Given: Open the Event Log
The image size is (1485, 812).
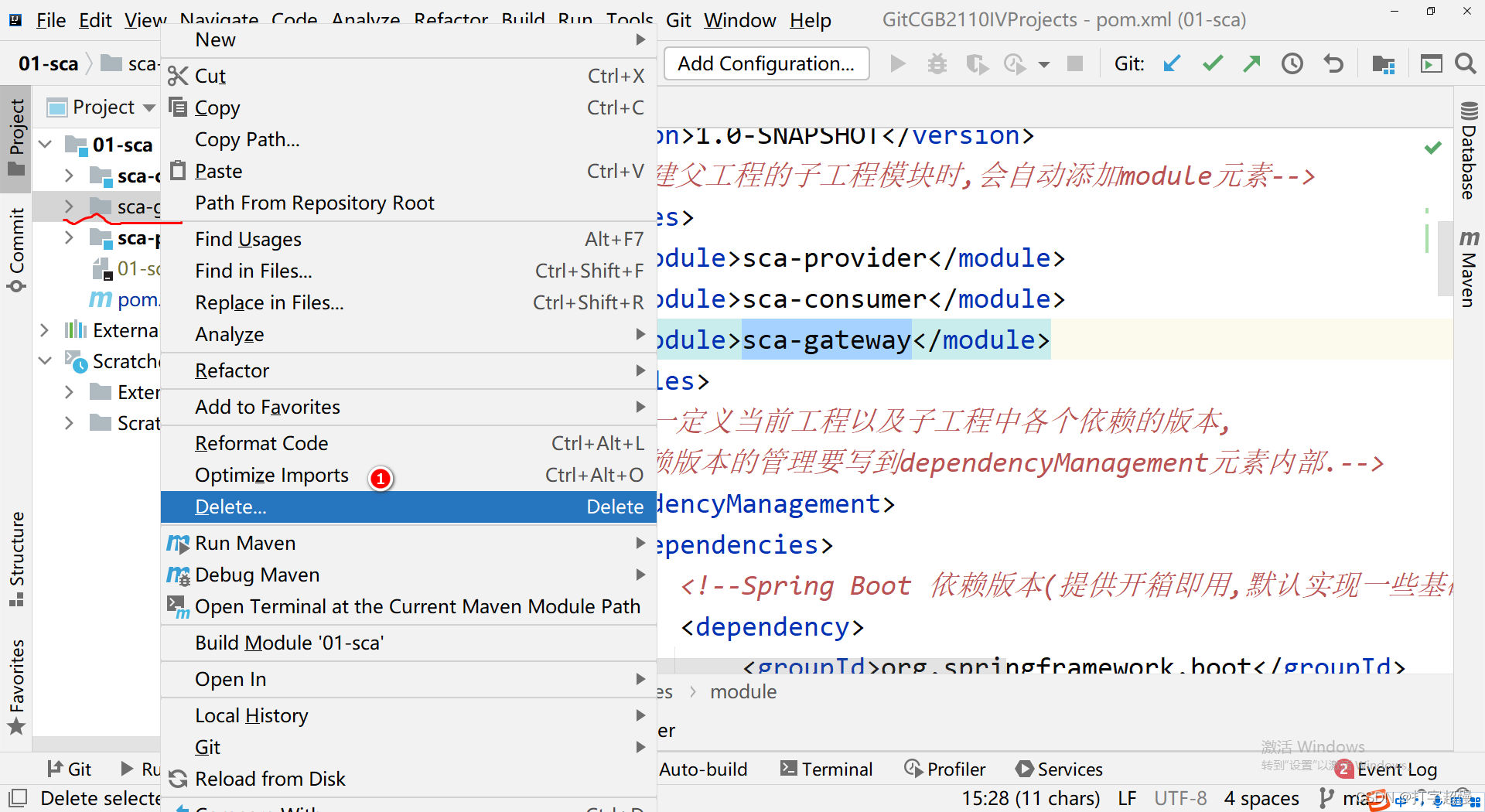Looking at the screenshot, I should [x=1386, y=769].
